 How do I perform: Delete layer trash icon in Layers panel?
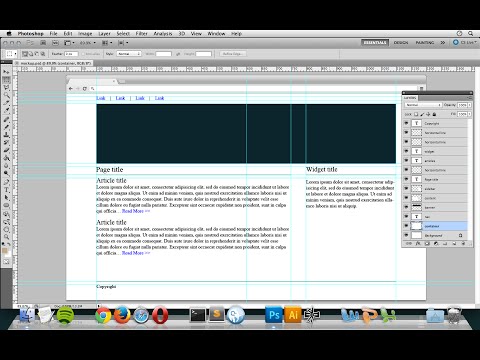[x=463, y=244]
